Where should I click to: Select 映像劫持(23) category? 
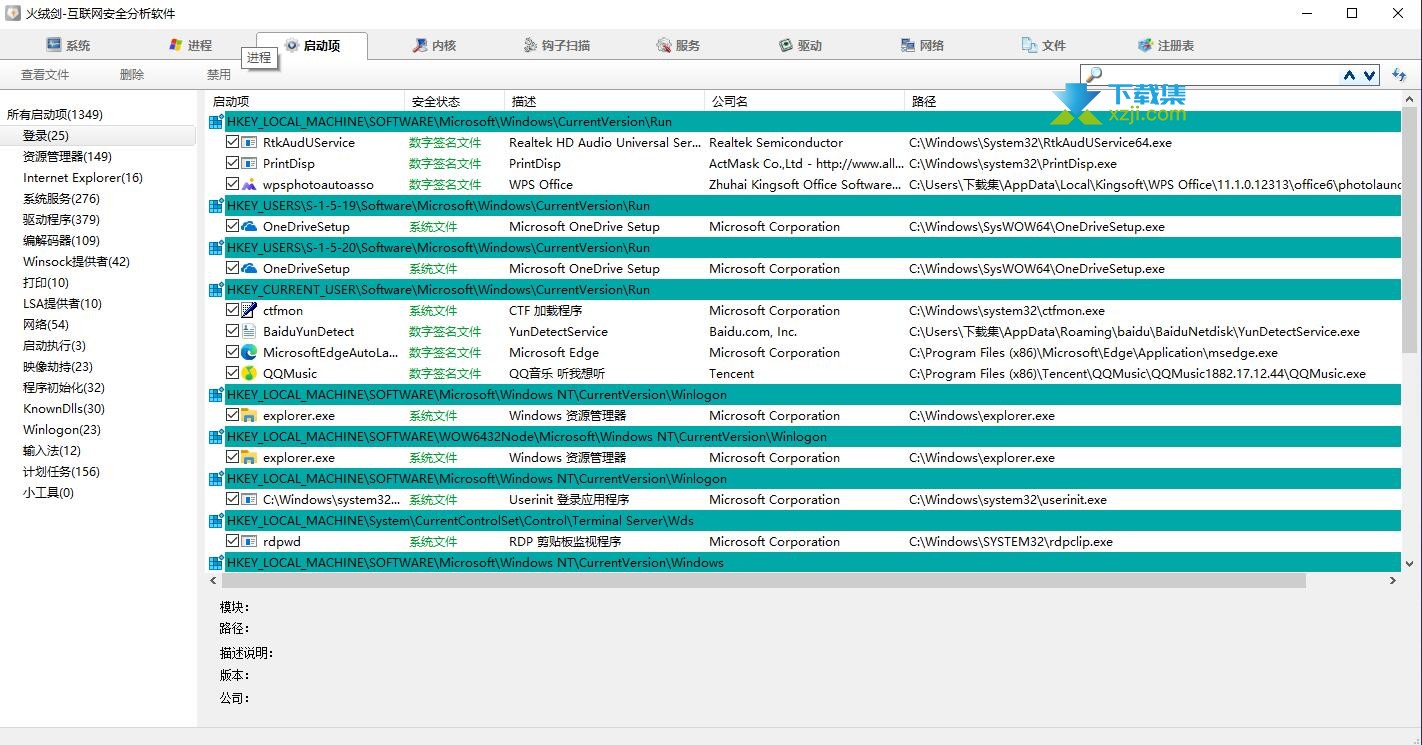coord(58,366)
